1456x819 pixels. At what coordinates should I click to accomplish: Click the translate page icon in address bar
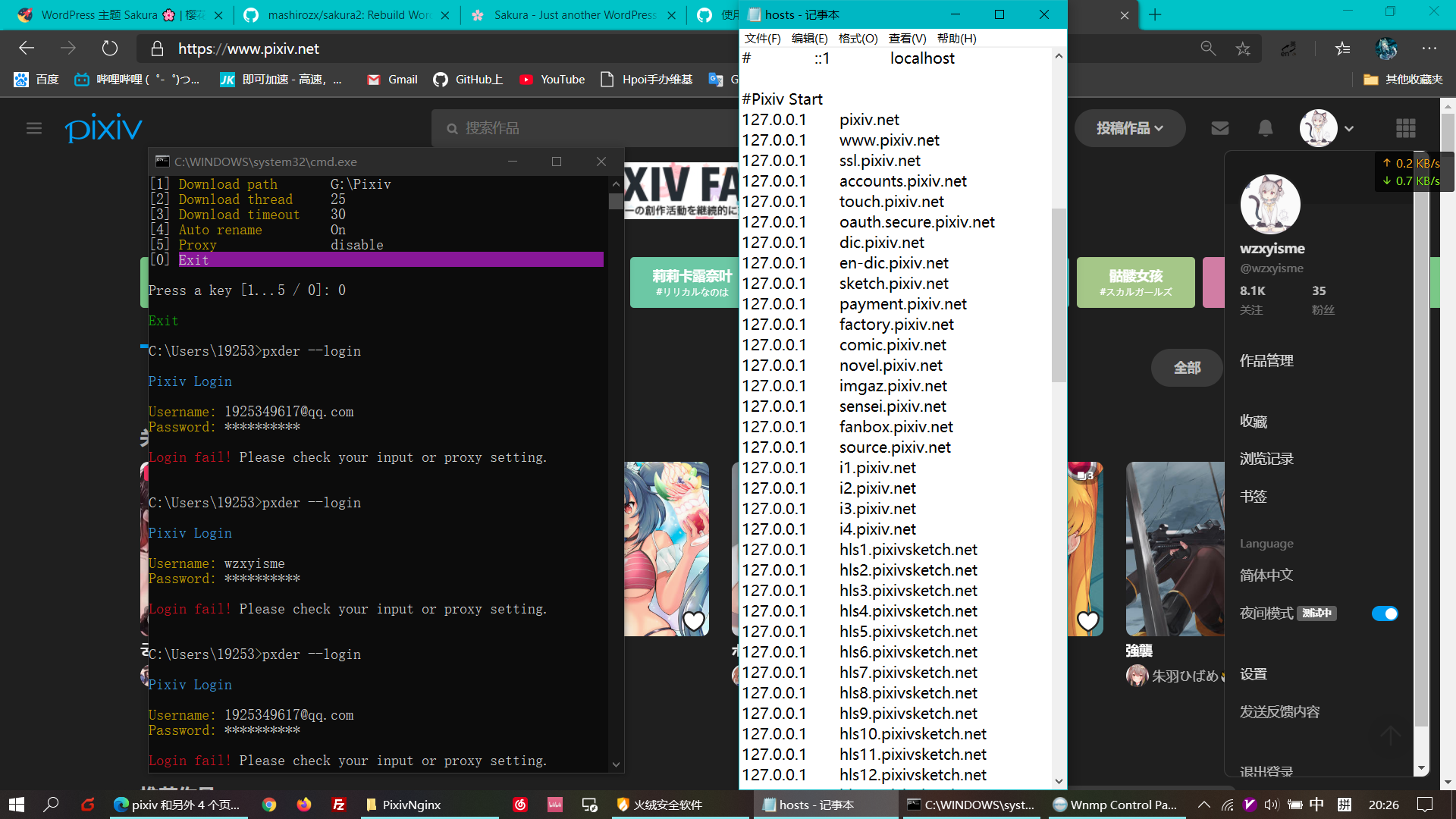(1288, 49)
